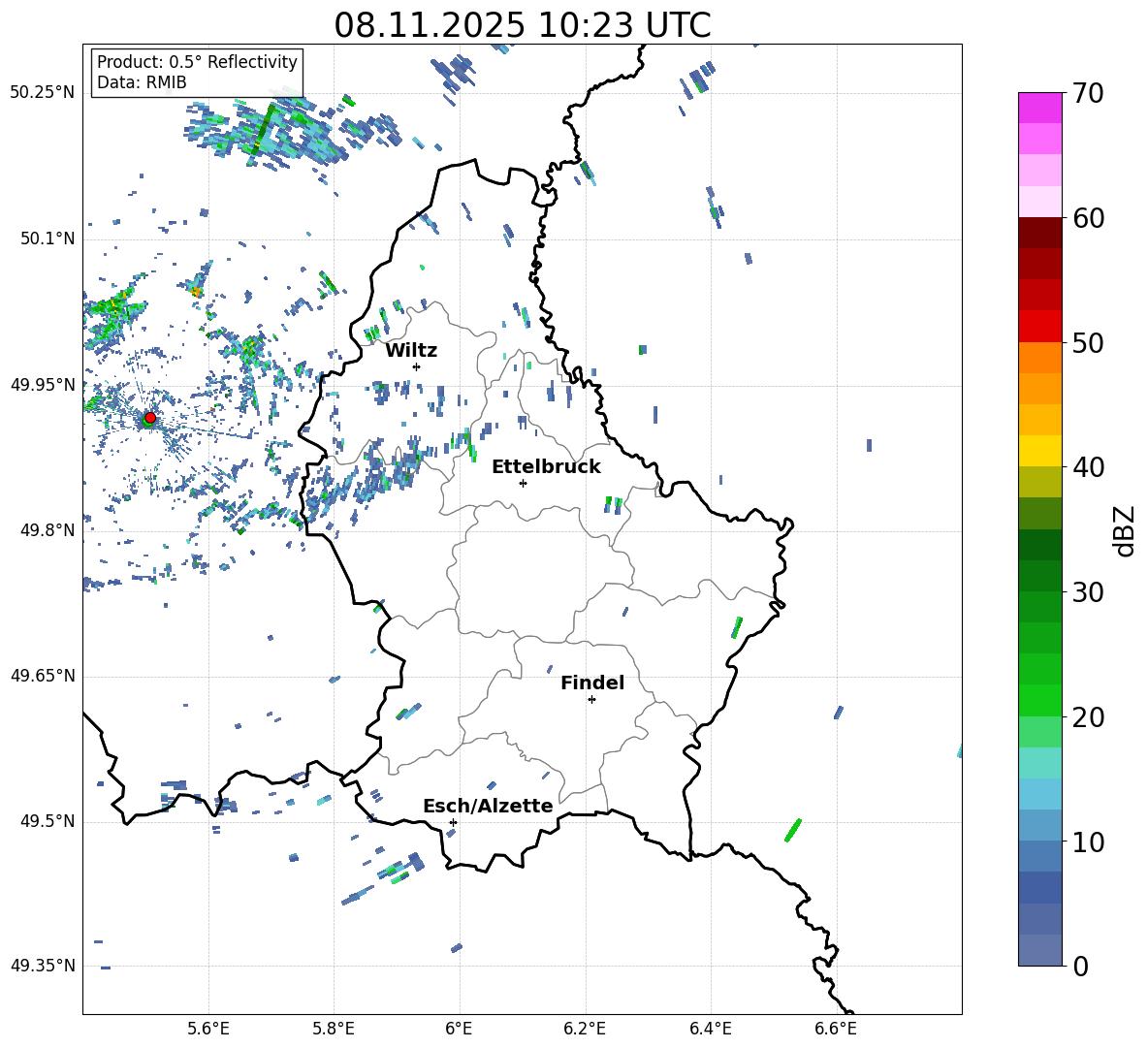The height and width of the screenshot is (1048, 1148).
Task: Click the red radar site marker
Action: click(150, 418)
